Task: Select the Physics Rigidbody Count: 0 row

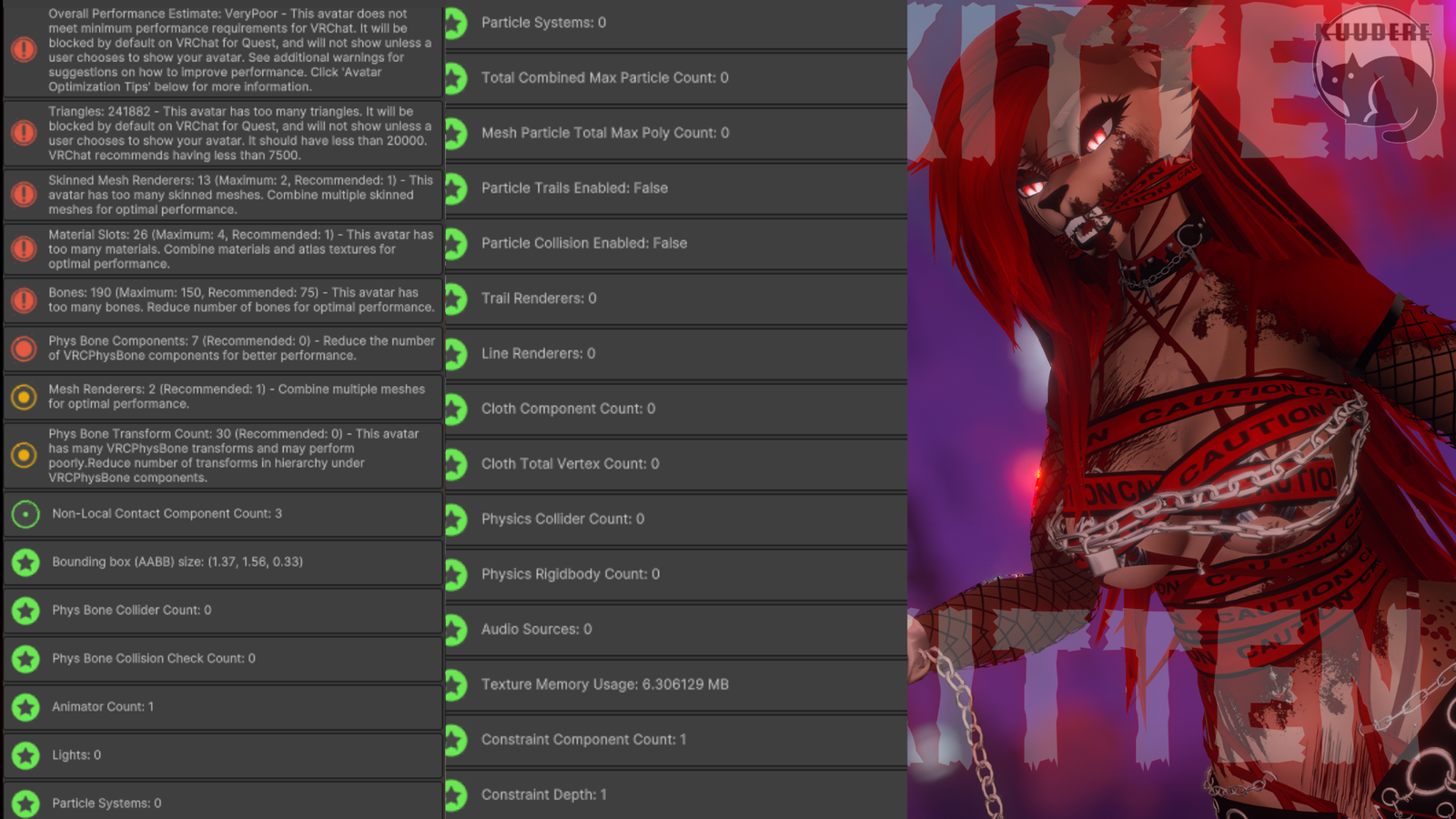Action: (570, 574)
